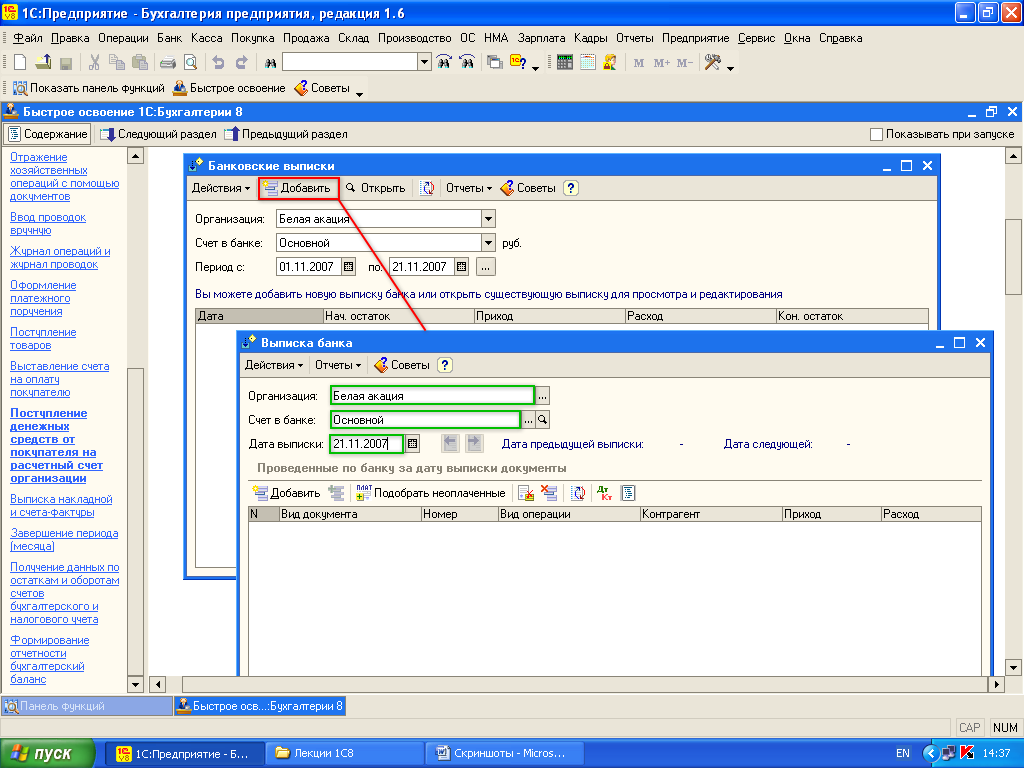The image size is (1024, 768).
Task: Open calendar for period end date 21.11.2007
Action: (462, 266)
